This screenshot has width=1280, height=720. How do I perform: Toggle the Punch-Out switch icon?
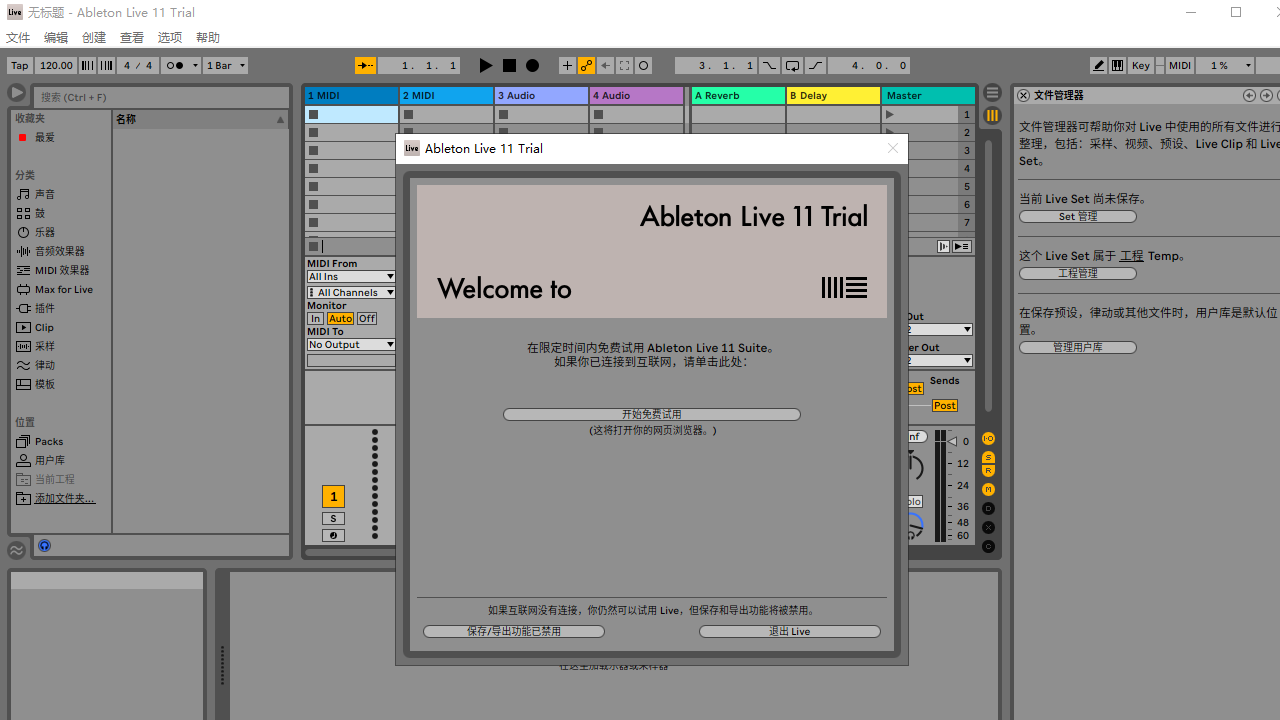pyautogui.click(x=816, y=65)
